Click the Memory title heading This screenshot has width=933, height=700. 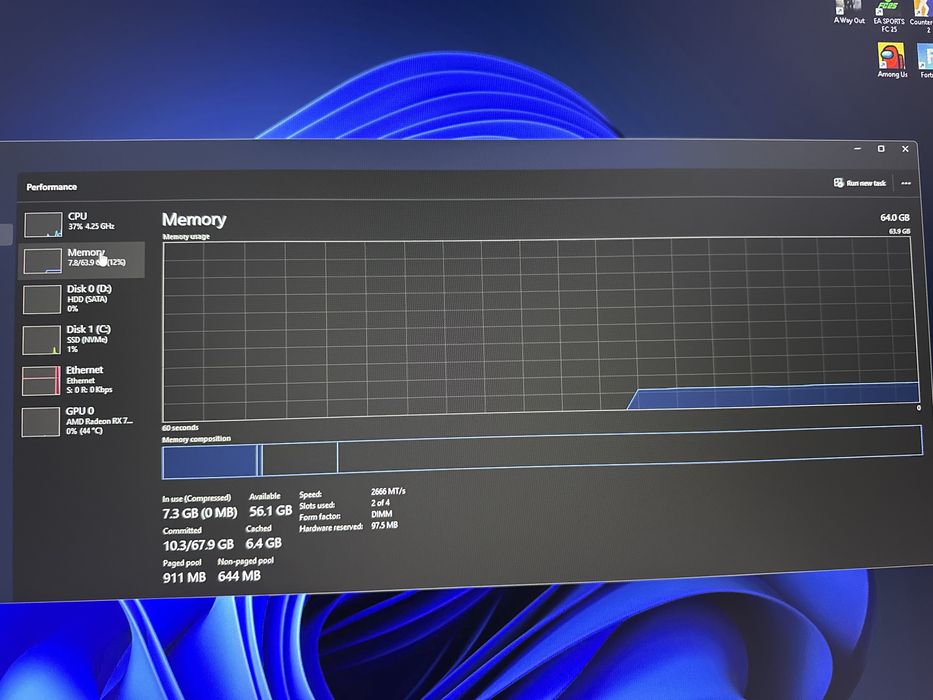[194, 220]
